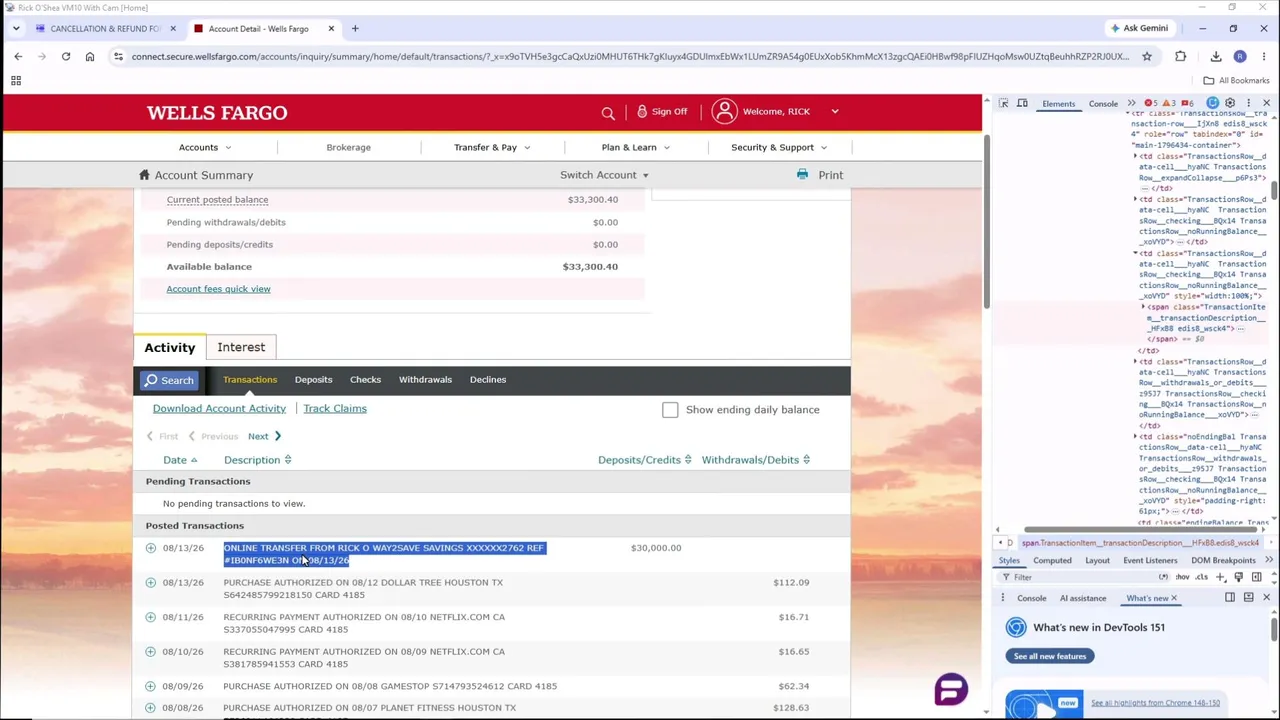Expand the GameStop transaction row

click(151, 686)
